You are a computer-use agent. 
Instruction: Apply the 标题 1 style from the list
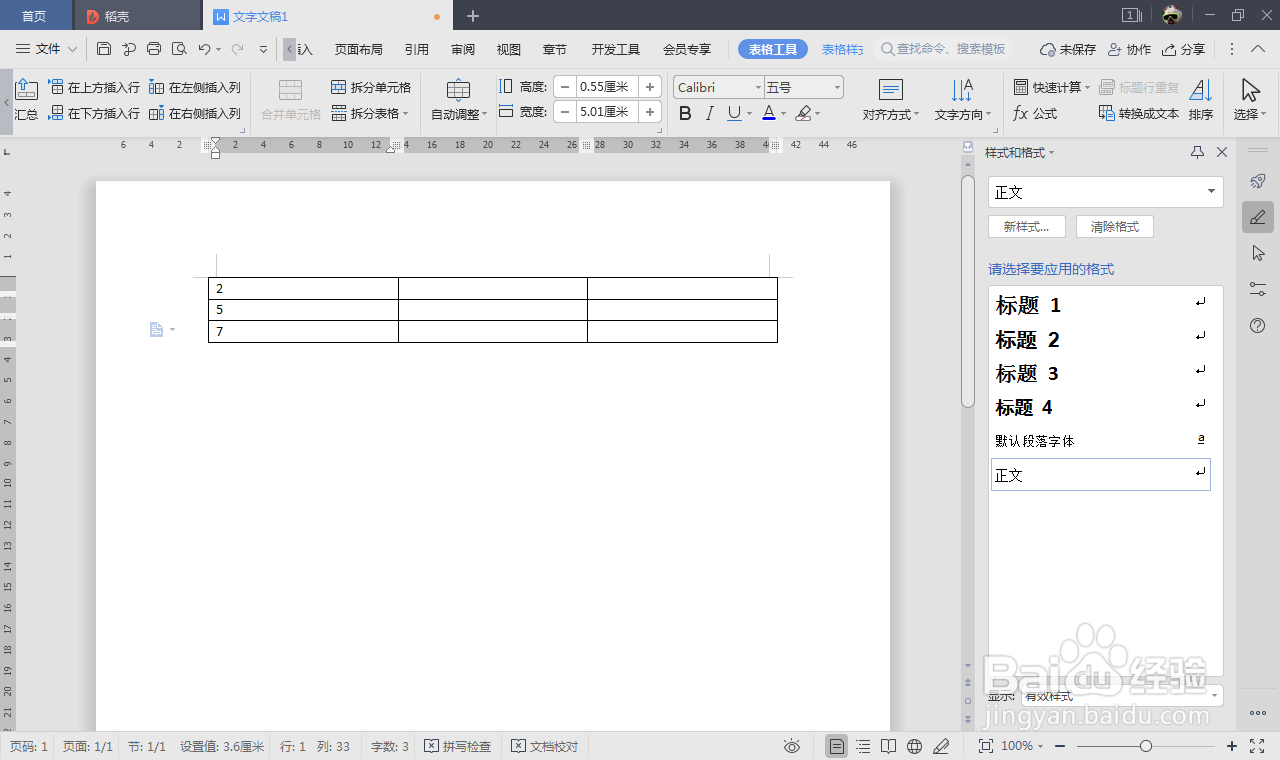pos(1100,305)
